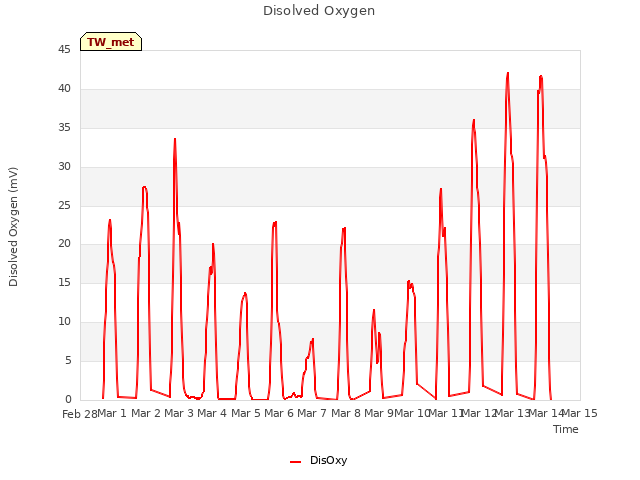
Task: Click the Mar 5 x-axis tick label
Action: tap(246, 413)
